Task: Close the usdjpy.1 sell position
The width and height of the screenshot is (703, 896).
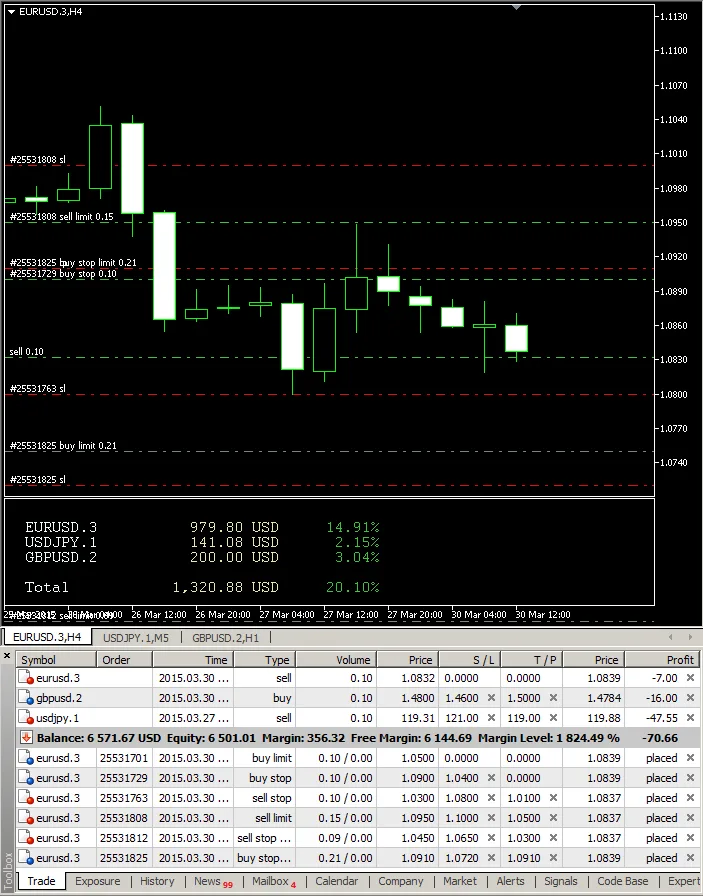Action: click(x=690, y=718)
